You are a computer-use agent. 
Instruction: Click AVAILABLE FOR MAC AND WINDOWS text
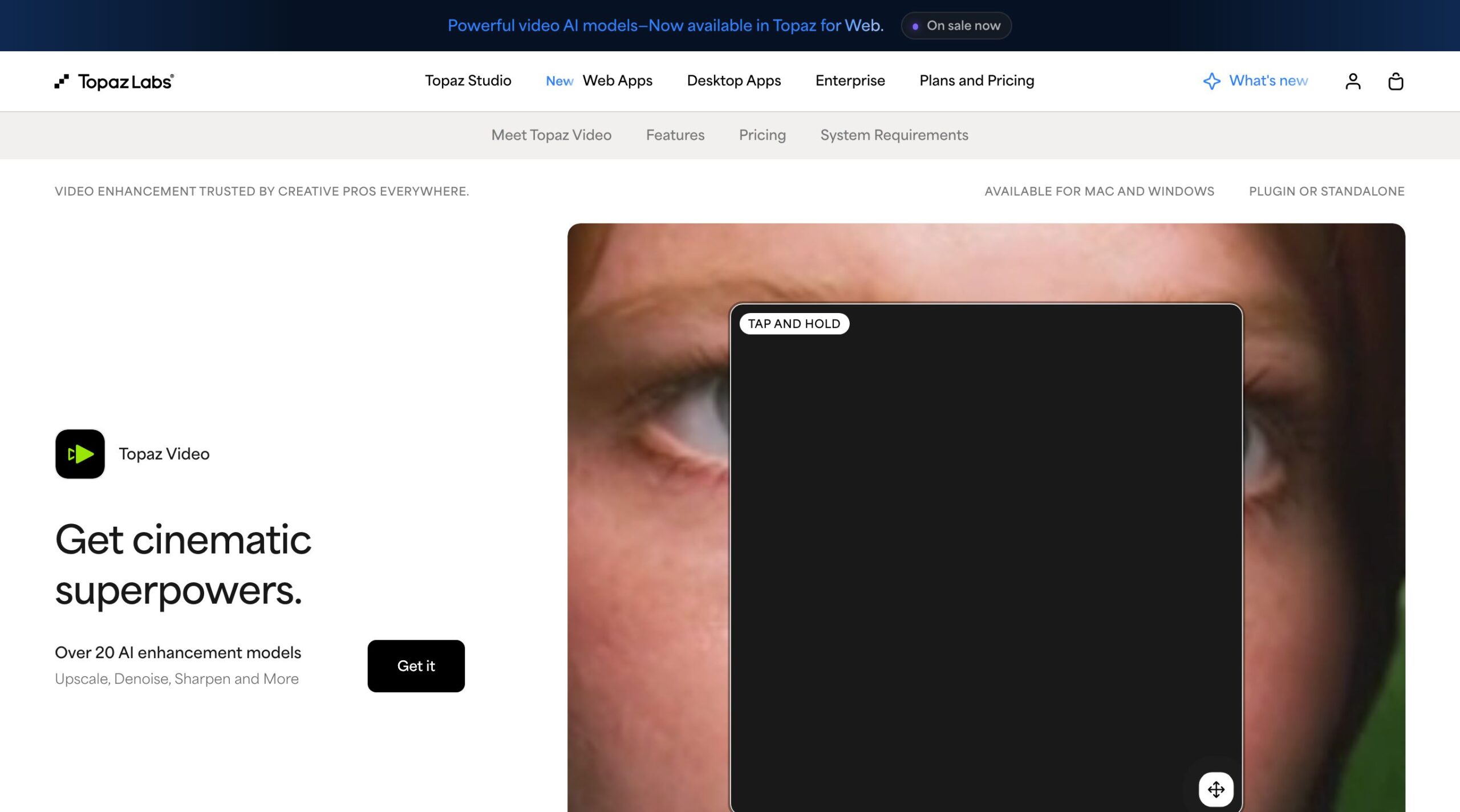1099,191
